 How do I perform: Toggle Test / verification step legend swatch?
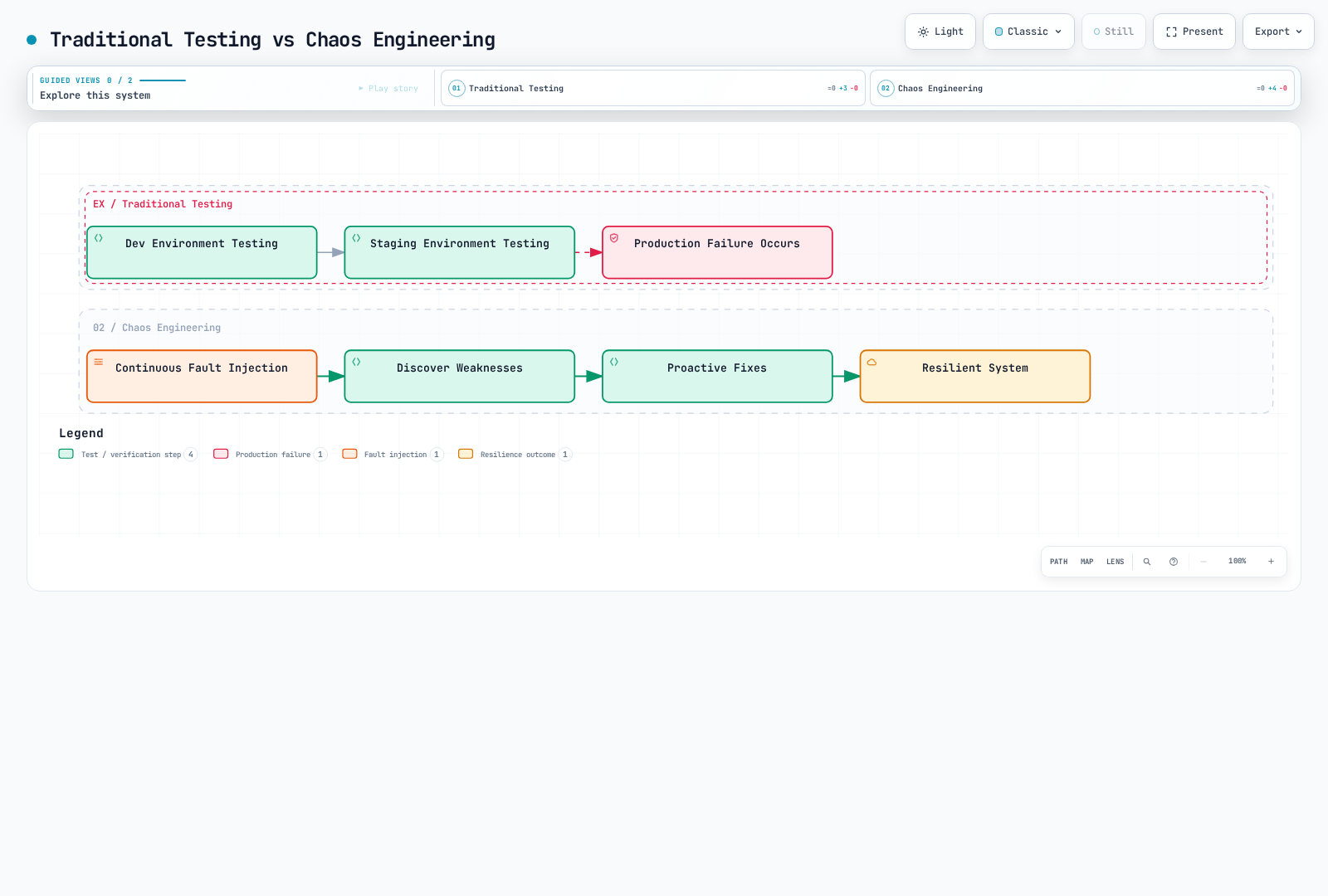pos(66,454)
